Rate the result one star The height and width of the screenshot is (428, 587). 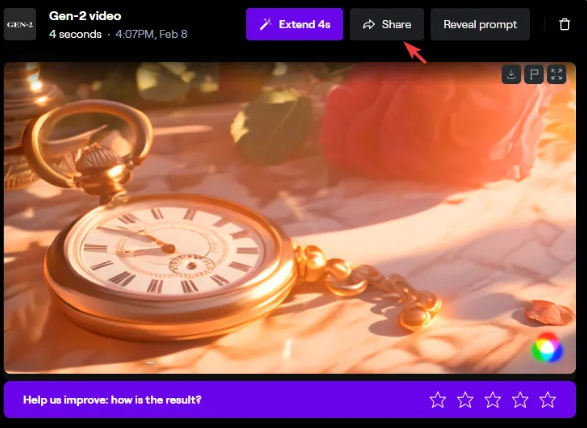pyautogui.click(x=437, y=400)
